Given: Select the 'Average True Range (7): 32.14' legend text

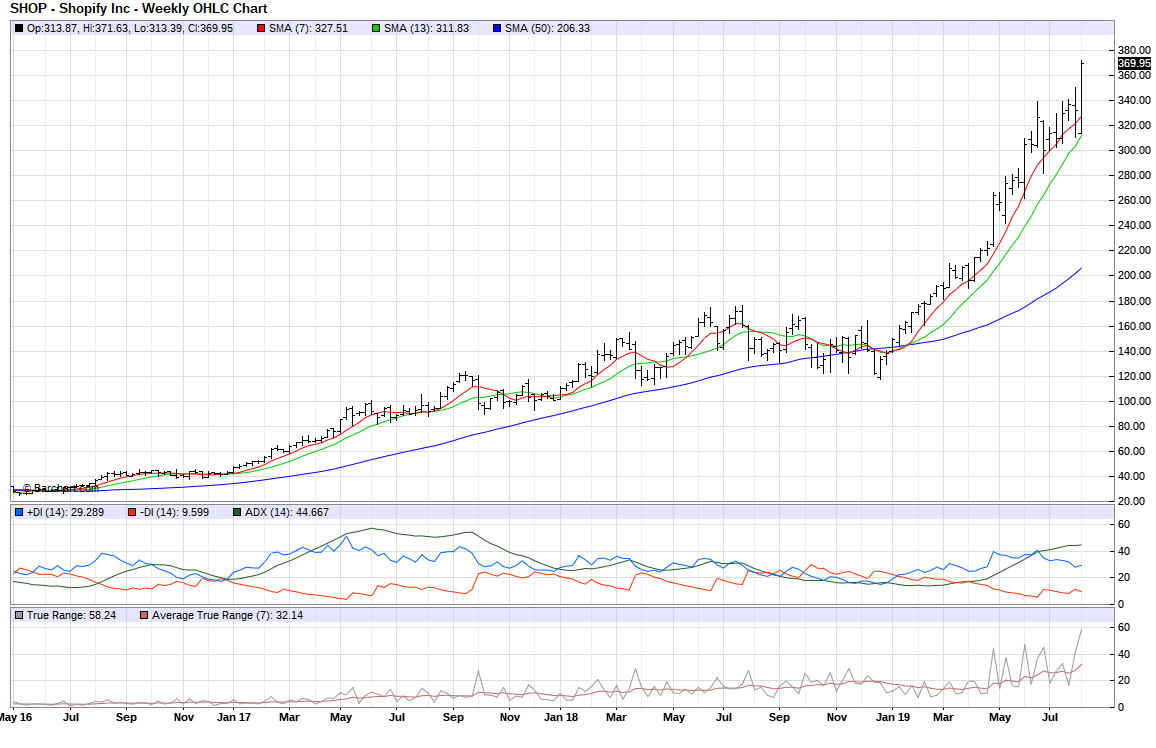Looking at the screenshot, I should pyautogui.click(x=227, y=615).
